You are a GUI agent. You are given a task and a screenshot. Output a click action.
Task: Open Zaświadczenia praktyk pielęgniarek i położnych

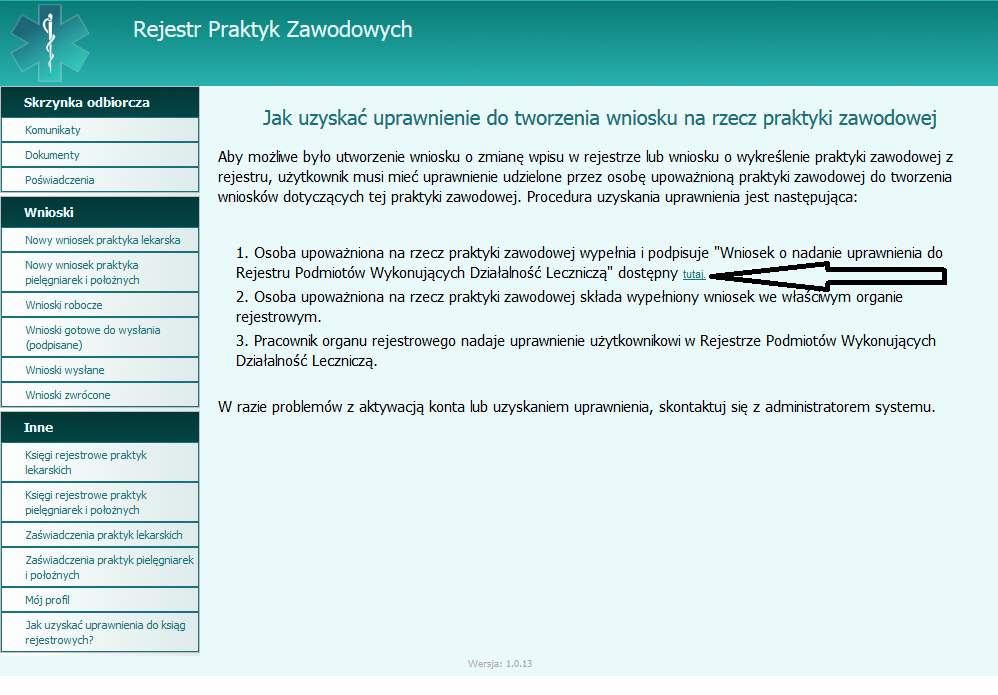click(x=100, y=567)
